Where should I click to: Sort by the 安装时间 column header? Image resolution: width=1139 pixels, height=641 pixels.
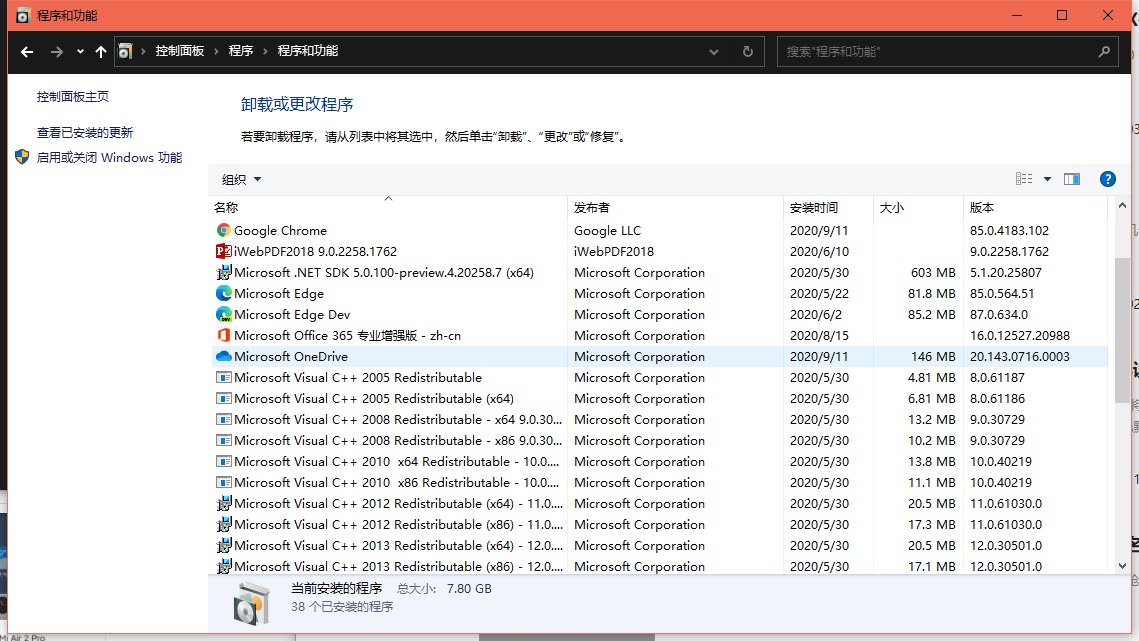click(x=828, y=207)
